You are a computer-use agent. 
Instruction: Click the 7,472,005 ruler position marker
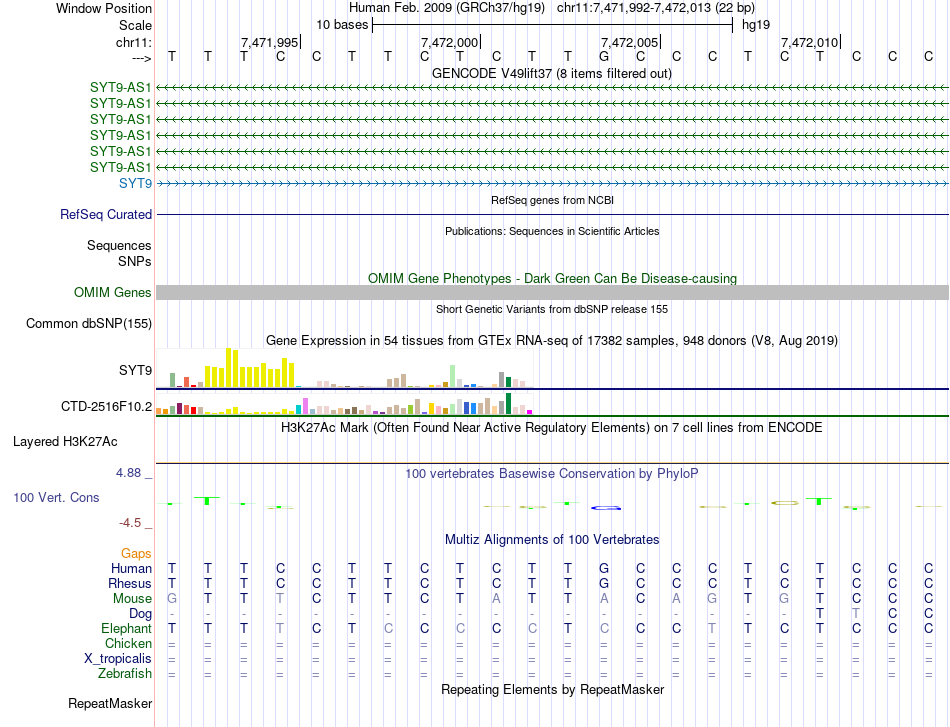pyautogui.click(x=629, y=42)
